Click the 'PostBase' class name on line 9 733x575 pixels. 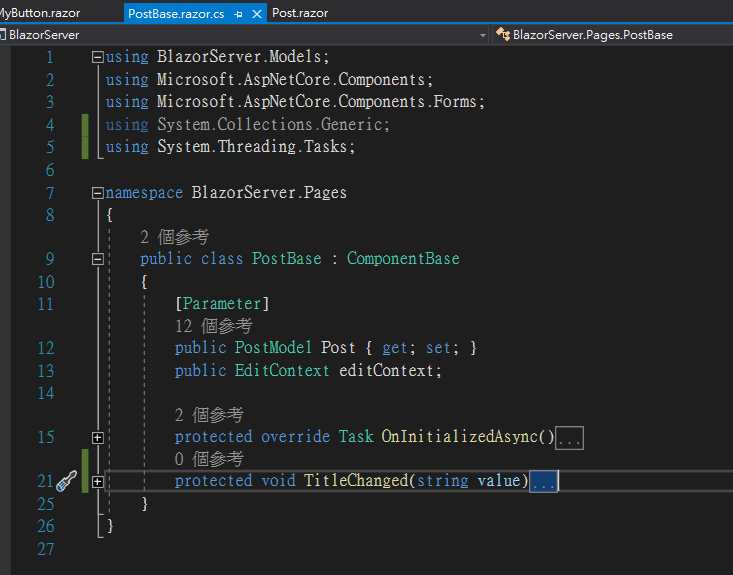287,259
